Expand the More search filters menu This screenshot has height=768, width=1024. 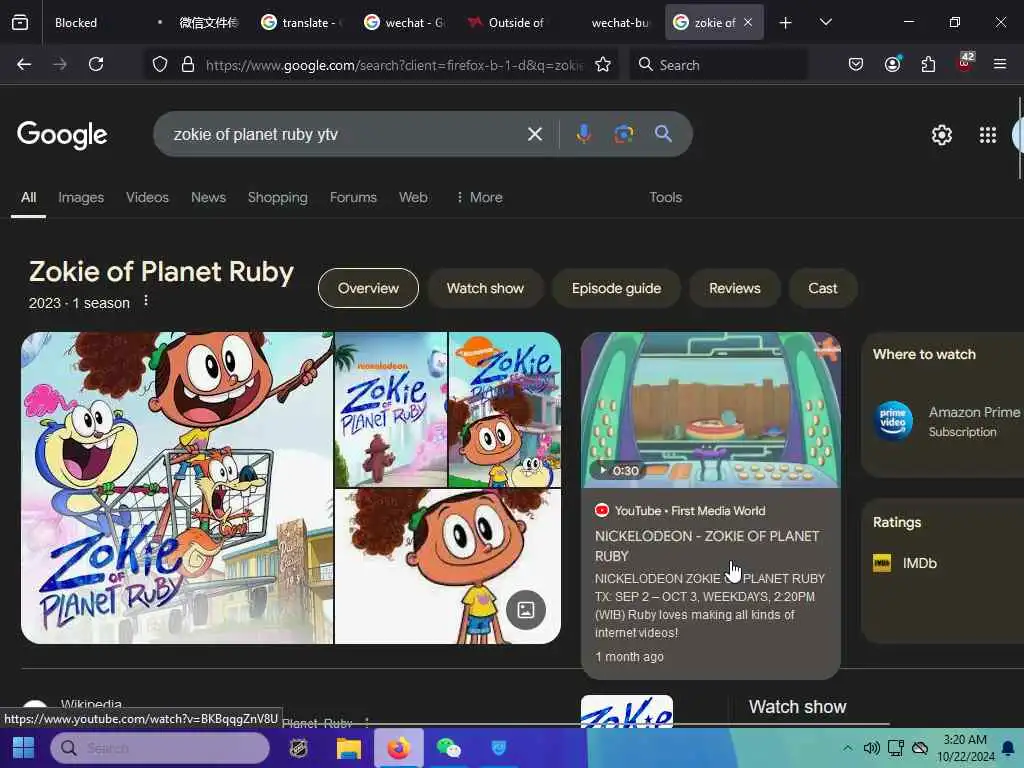(479, 197)
